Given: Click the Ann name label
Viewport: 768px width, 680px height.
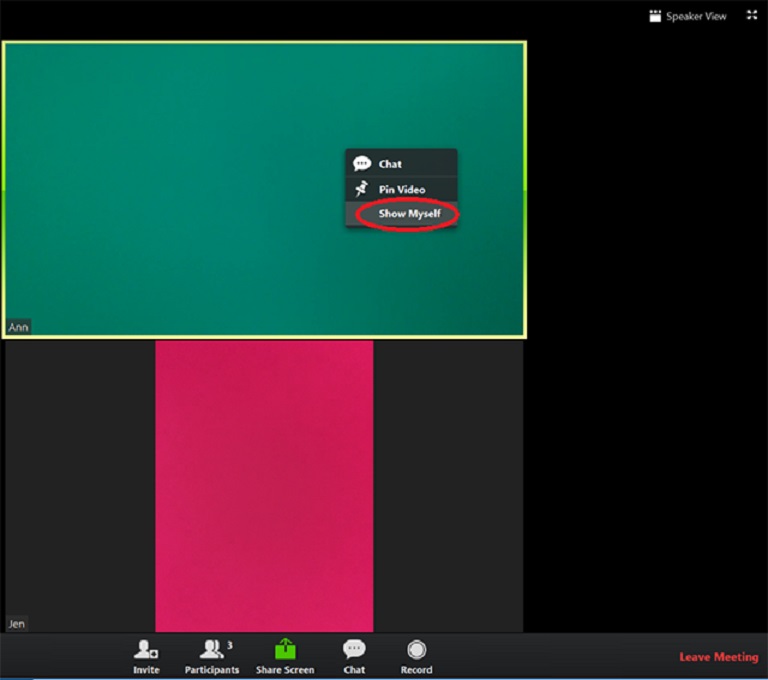Looking at the screenshot, I should [x=19, y=327].
